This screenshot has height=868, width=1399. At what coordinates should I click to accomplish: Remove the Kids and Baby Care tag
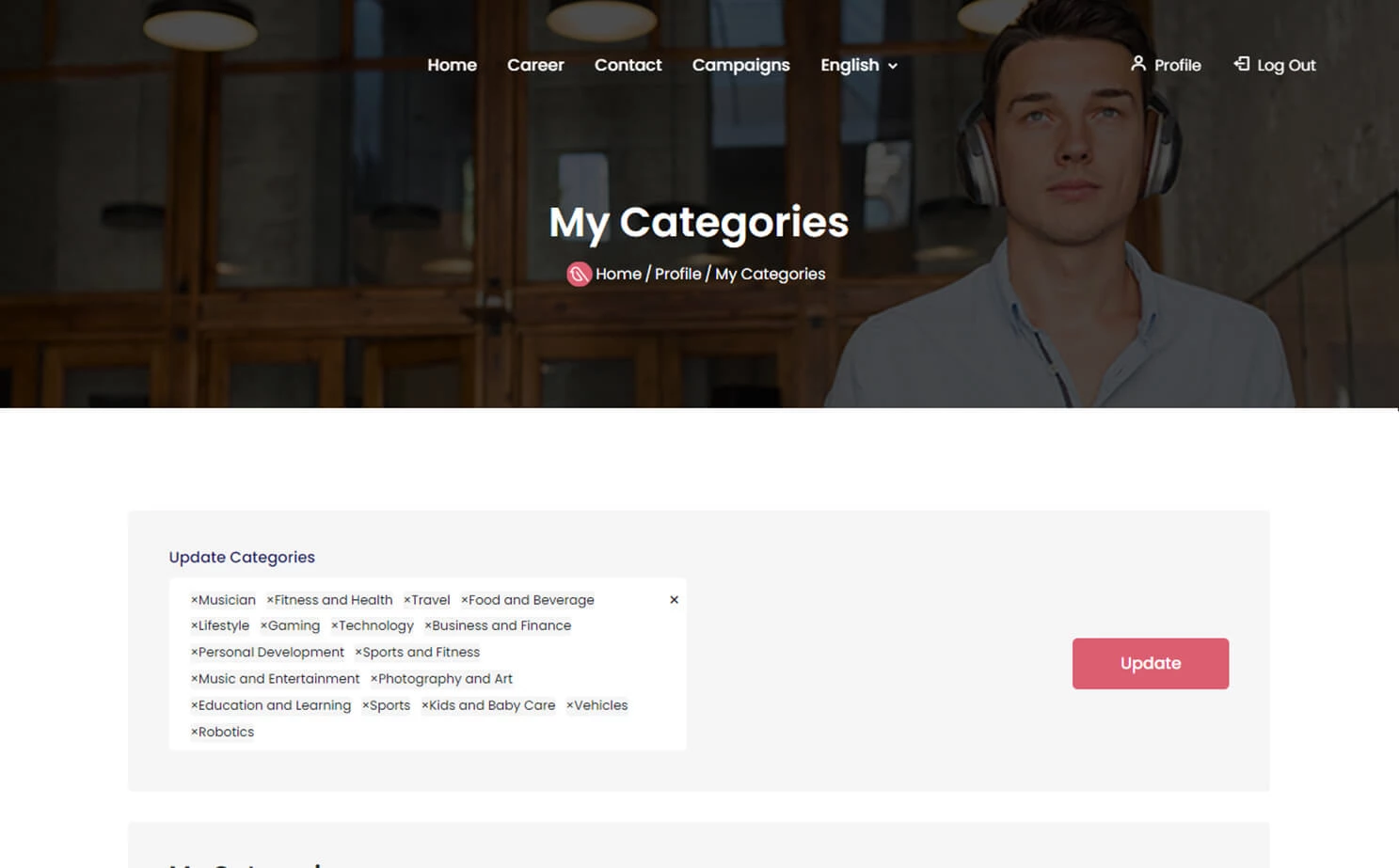(x=424, y=705)
